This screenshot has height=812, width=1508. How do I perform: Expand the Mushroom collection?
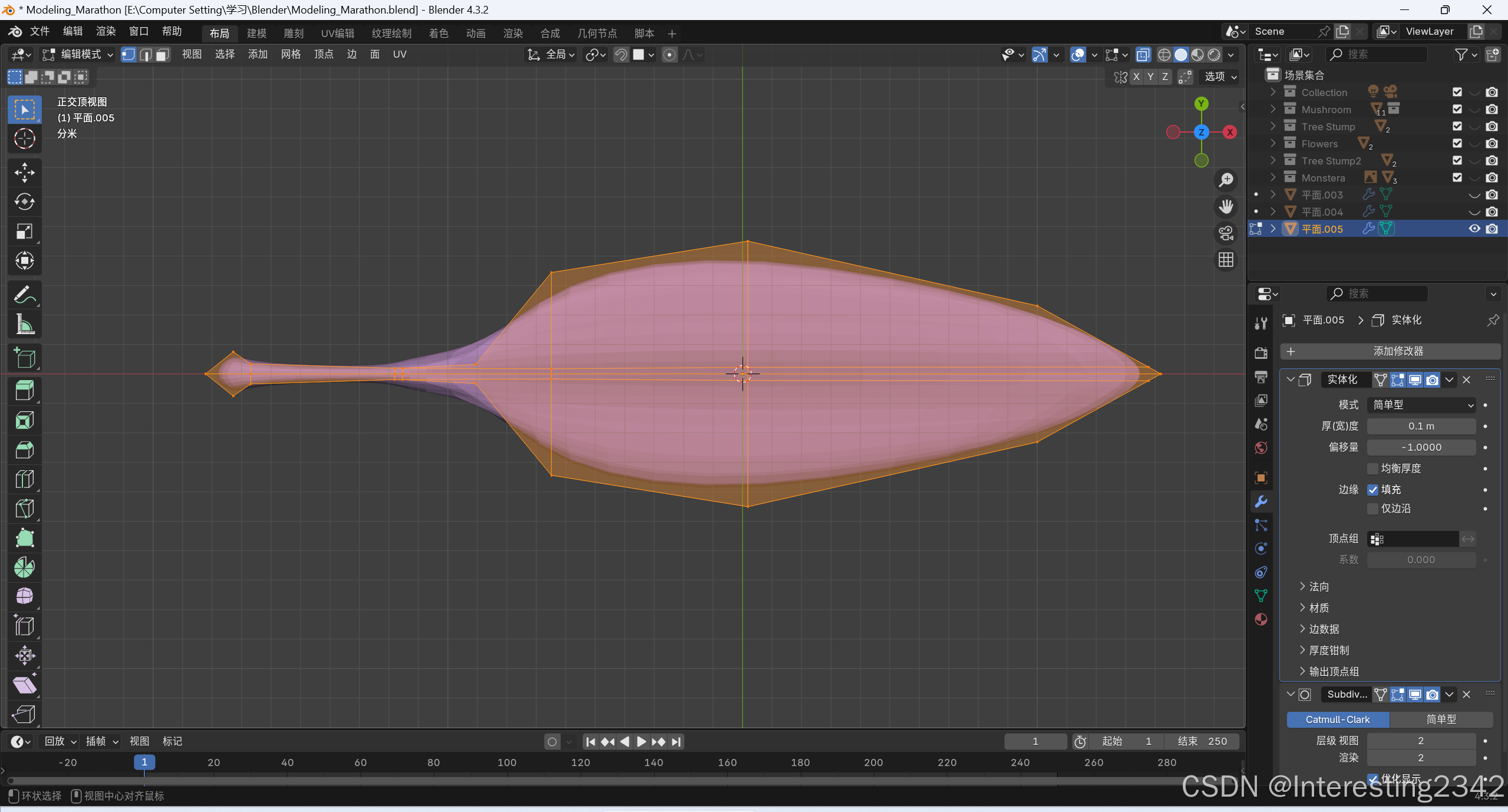[1273, 110]
